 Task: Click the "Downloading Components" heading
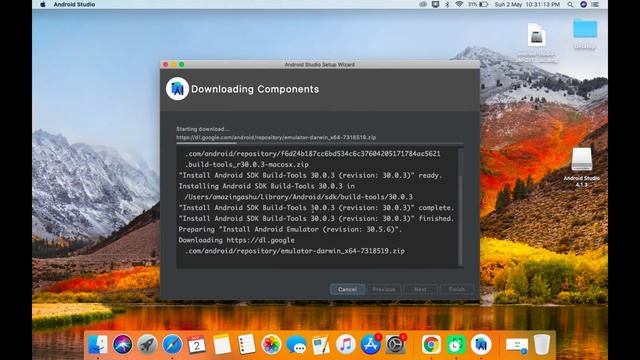pyautogui.click(x=255, y=89)
